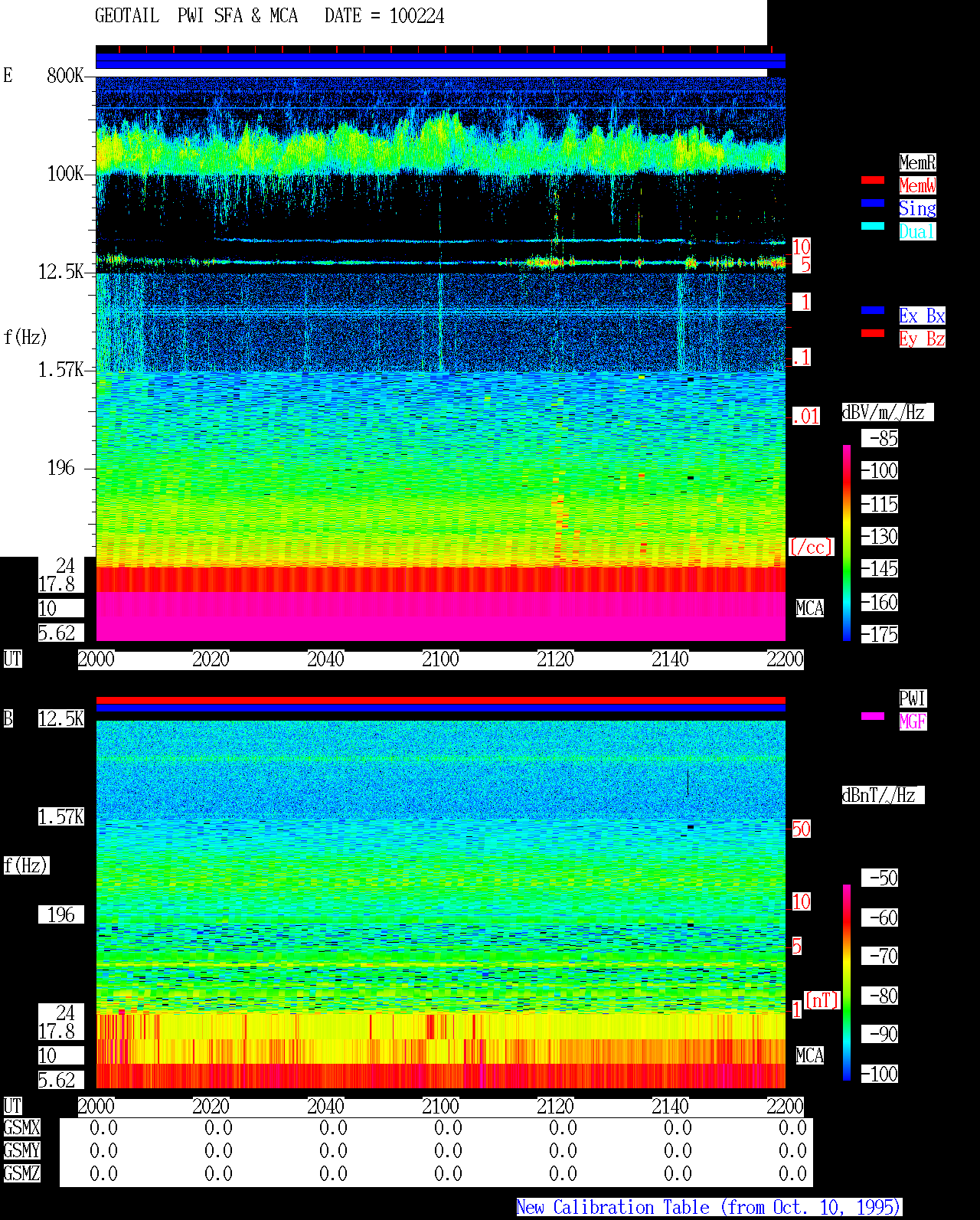Viewport: 980px width, 1220px height.
Task: Click the magenta MGF legend swatch
Action: click(x=873, y=716)
